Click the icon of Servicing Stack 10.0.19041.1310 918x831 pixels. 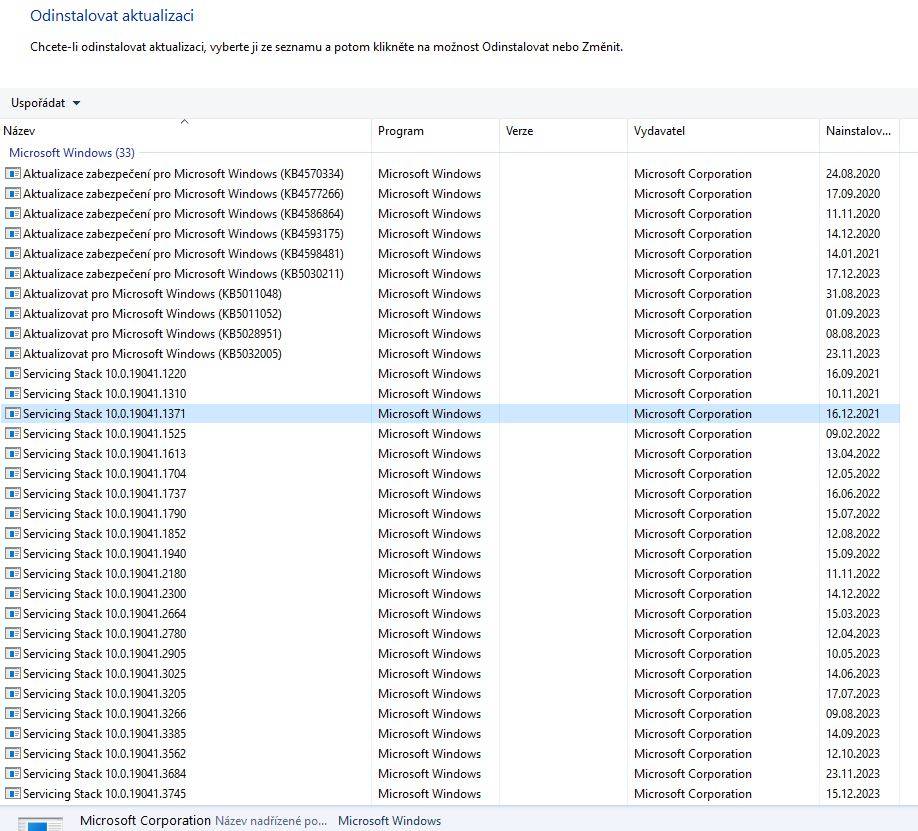[x=13, y=394]
